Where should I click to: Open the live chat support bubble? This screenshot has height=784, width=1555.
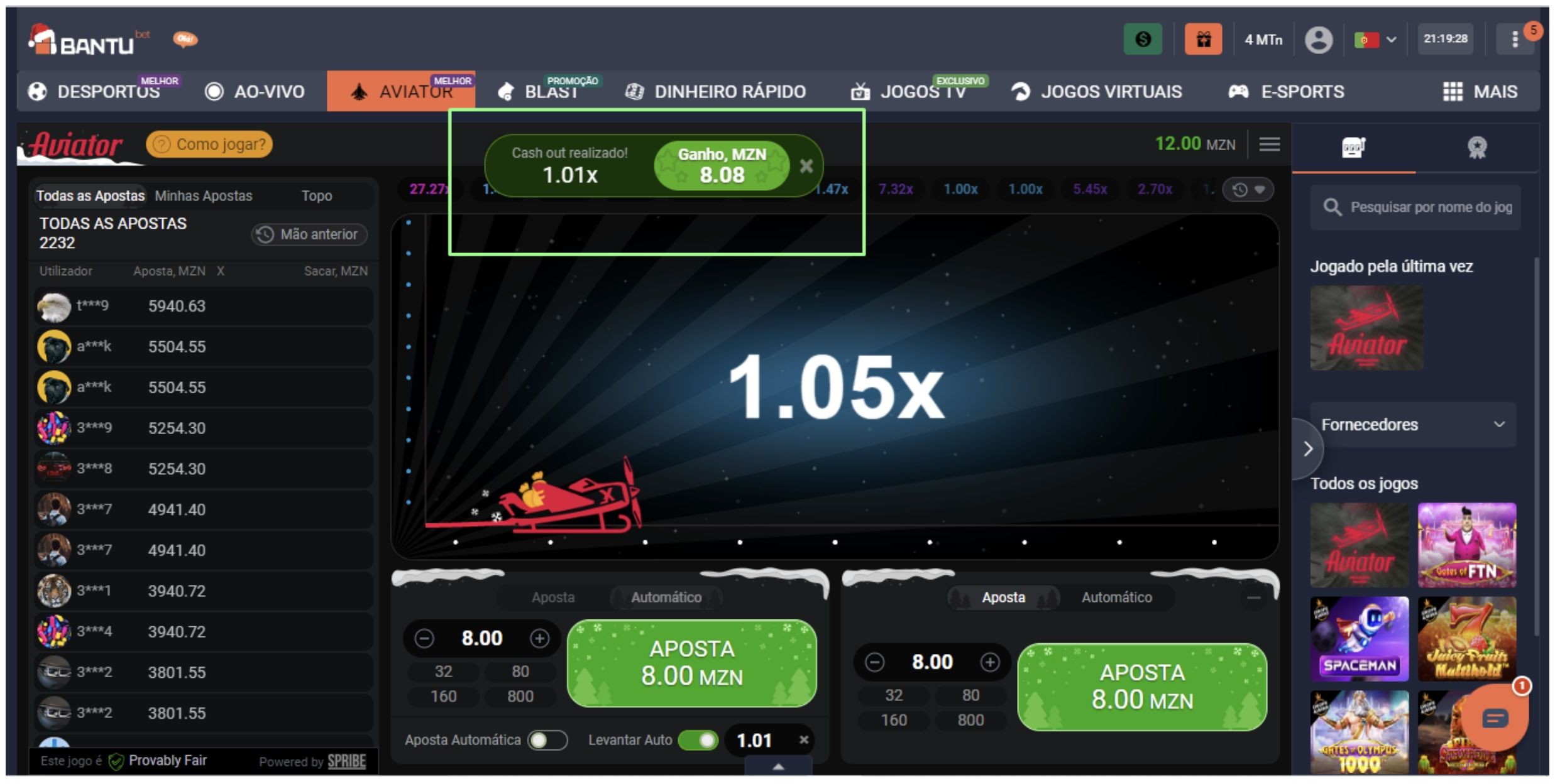click(1495, 717)
